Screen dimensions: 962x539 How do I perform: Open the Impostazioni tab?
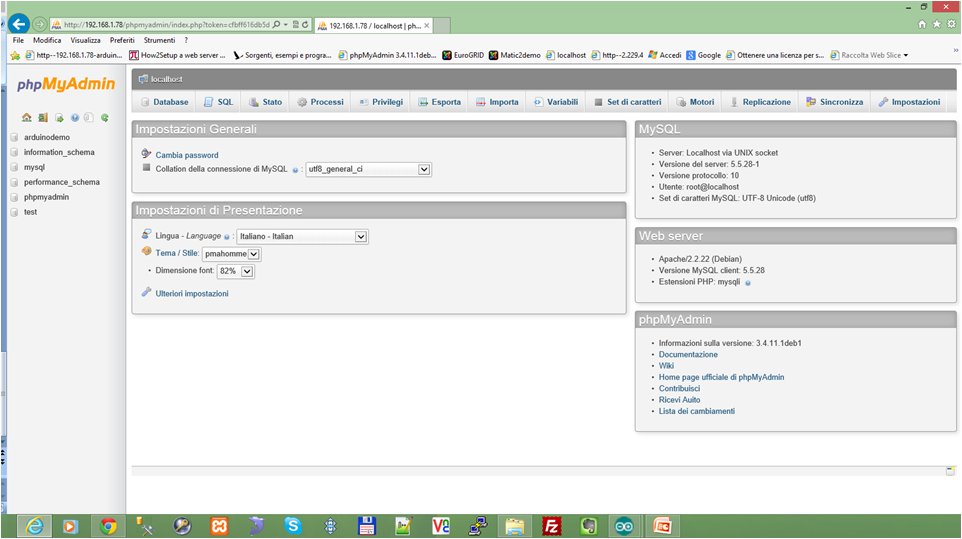[x=909, y=102]
